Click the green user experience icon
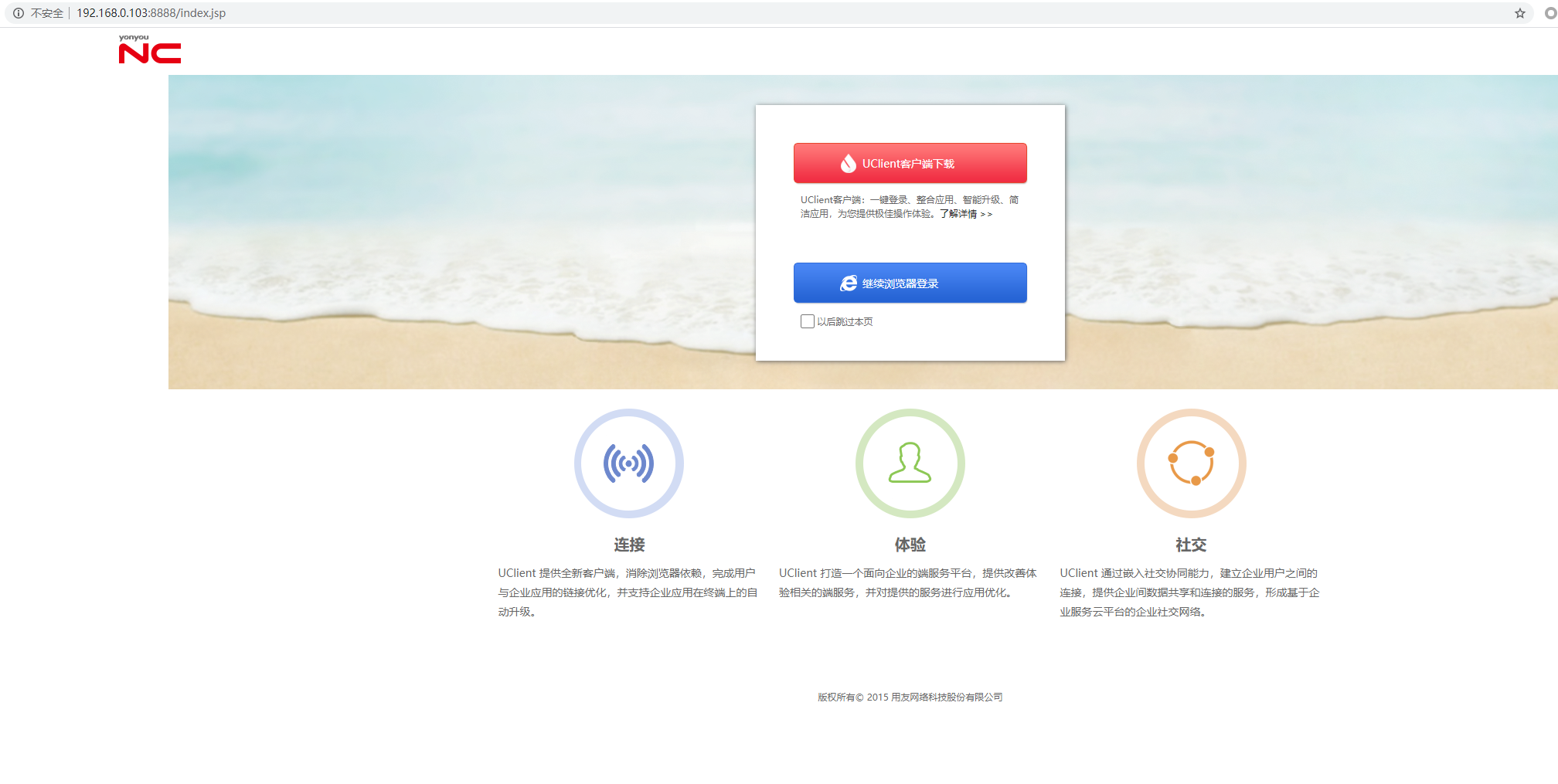The width and height of the screenshot is (1558, 784). point(910,463)
